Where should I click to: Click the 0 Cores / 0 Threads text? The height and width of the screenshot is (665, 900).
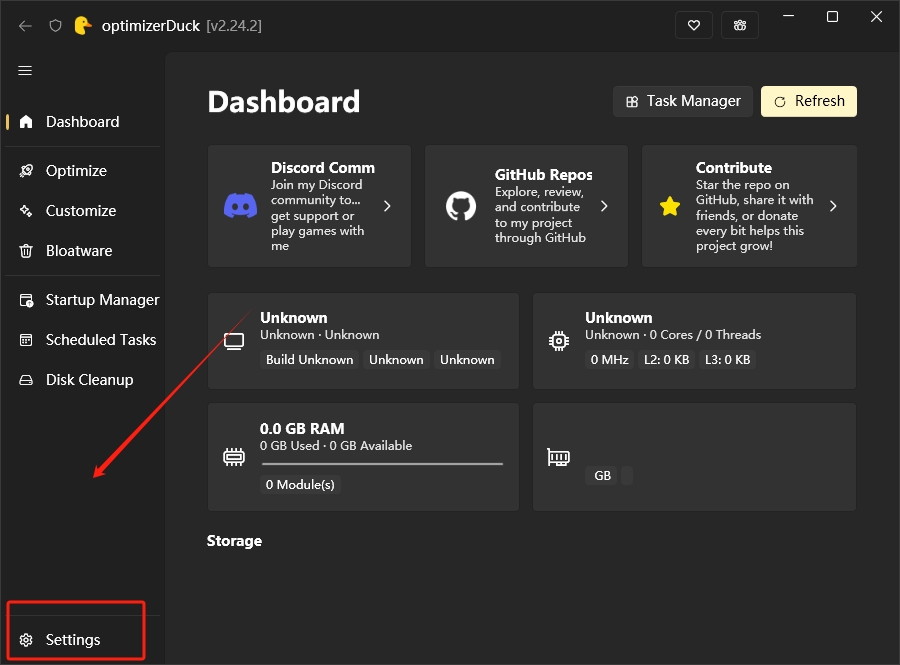click(705, 335)
